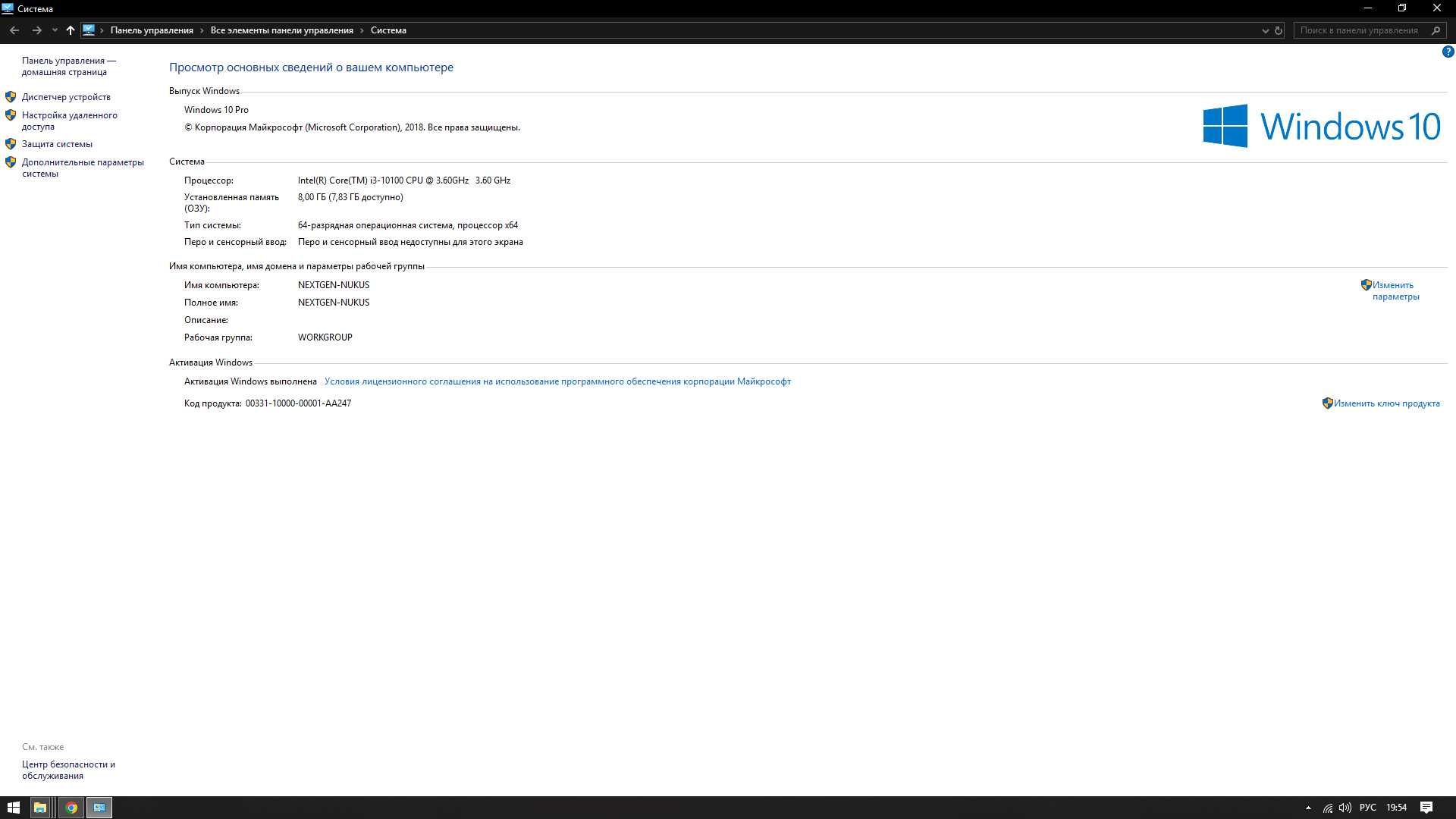Open Диспетчер устройств link
Image resolution: width=1456 pixels, height=819 pixels.
pyautogui.click(x=66, y=97)
